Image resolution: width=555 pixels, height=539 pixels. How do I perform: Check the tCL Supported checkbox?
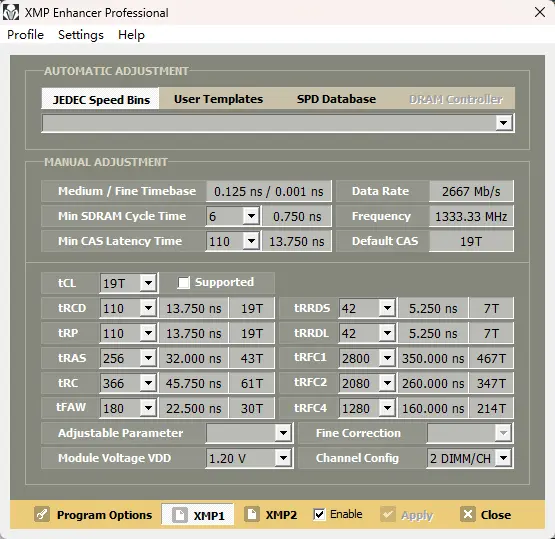183,282
